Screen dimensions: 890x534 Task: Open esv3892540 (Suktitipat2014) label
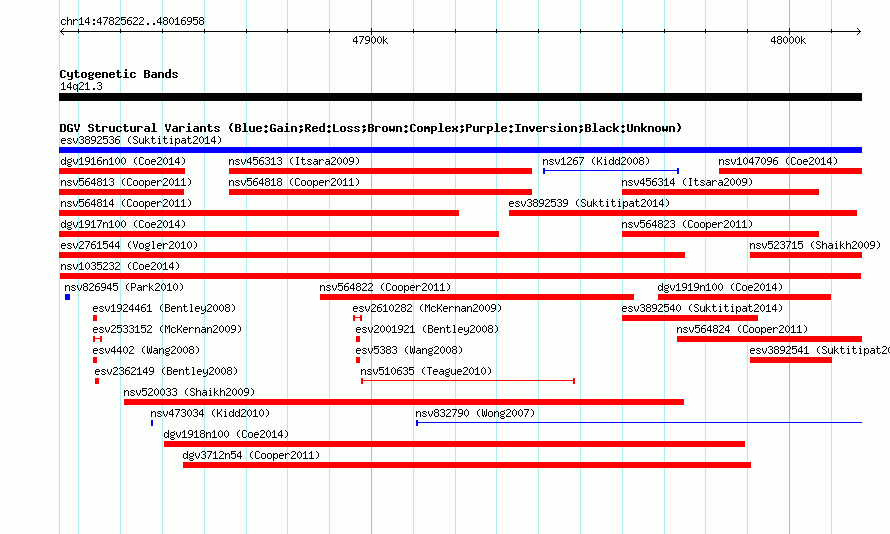[702, 308]
